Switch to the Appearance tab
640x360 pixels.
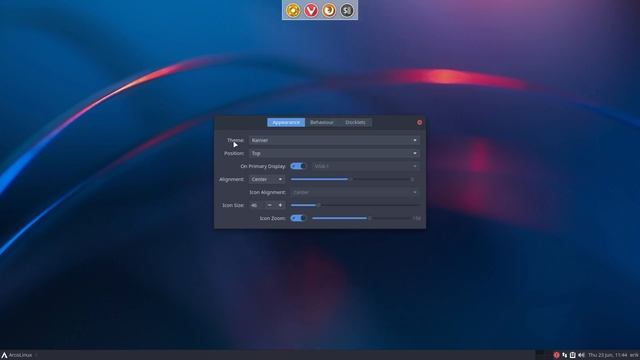[x=286, y=122]
